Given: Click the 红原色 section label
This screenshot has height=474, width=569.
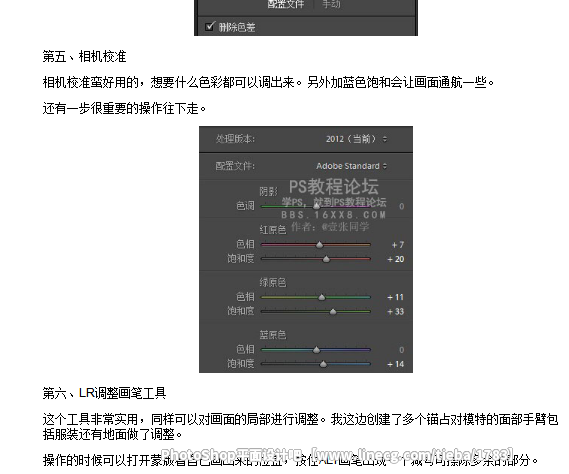Looking at the screenshot, I should pos(273,230).
